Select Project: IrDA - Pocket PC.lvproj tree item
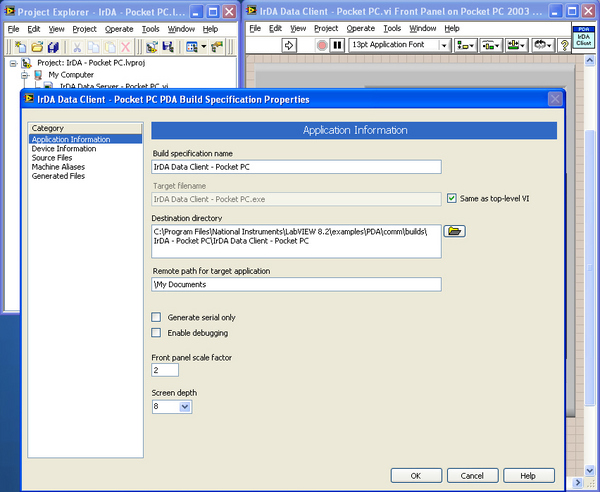 [91, 63]
